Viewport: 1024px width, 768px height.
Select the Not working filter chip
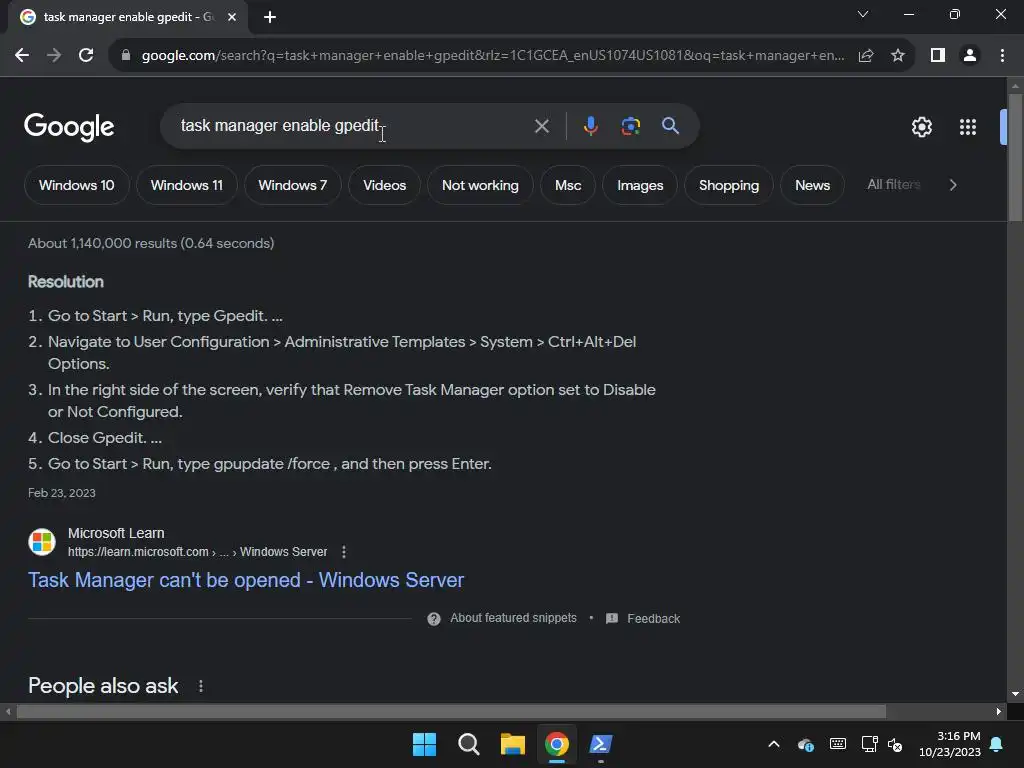(480, 185)
